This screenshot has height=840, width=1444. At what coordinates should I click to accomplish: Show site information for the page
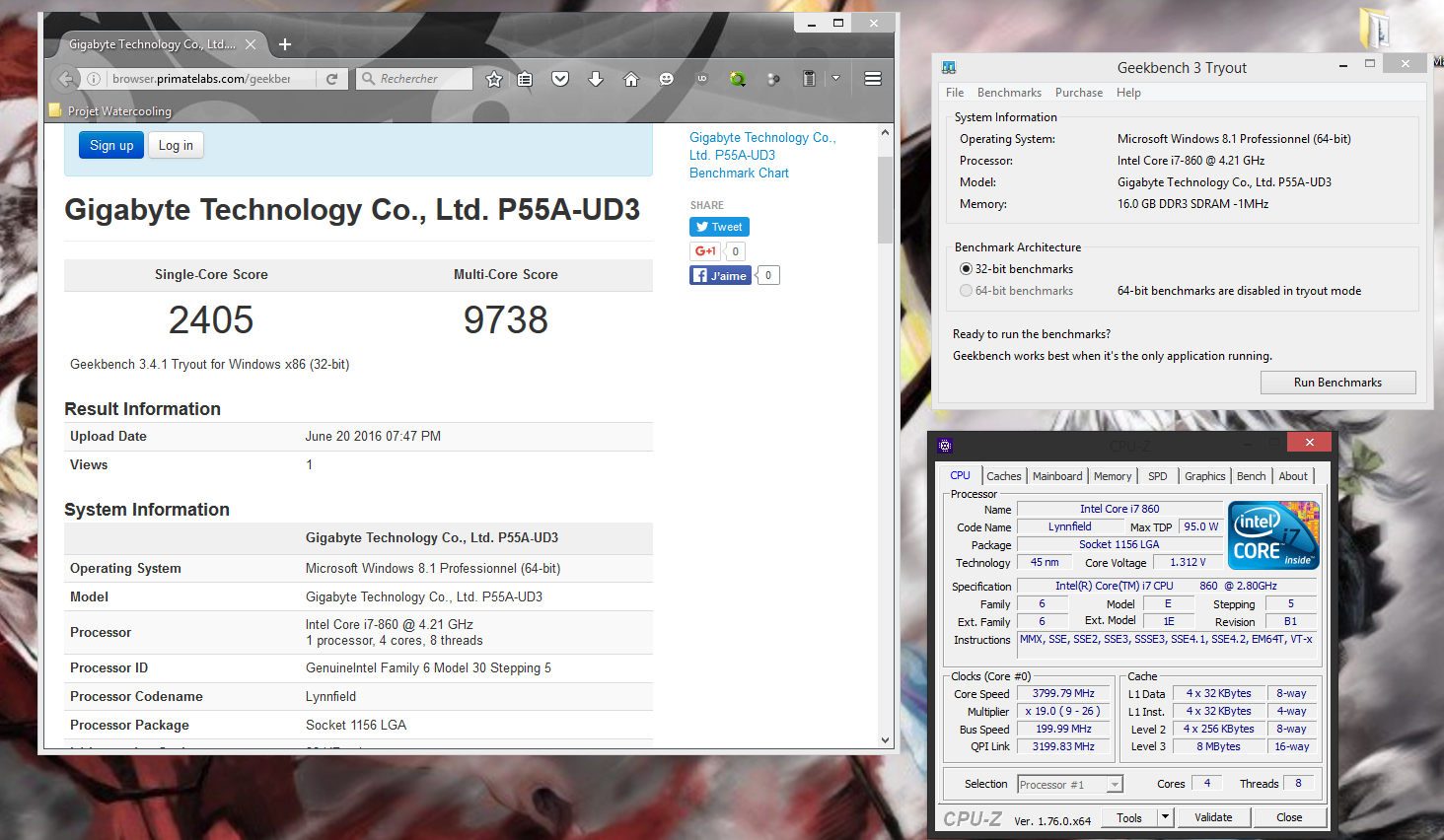[x=94, y=79]
